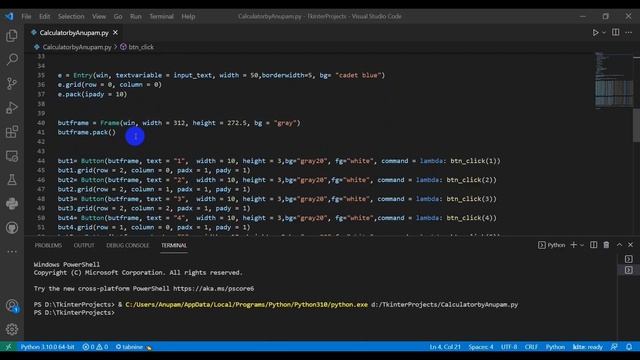This screenshot has height=360, width=640.
Task: Select the first terminal instance in the side list
Action: 629,259
